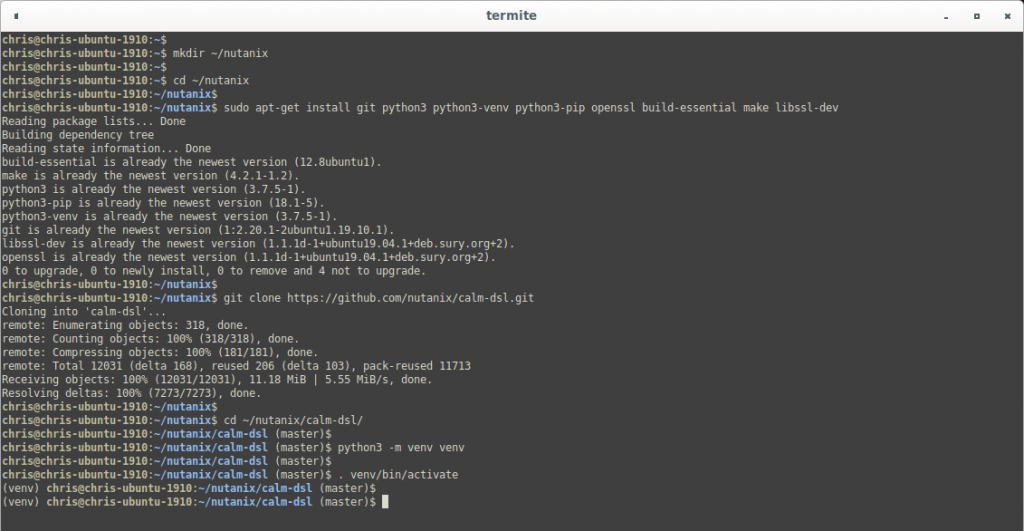
Task: Close the termite window
Action: pyautogui.click(x=1007, y=16)
